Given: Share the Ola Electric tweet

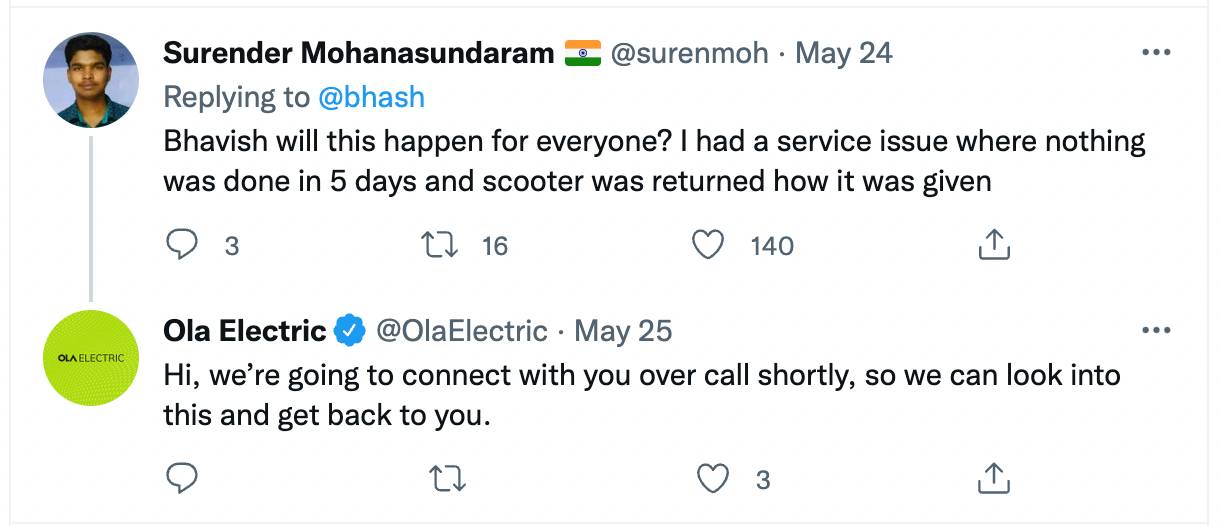Looking at the screenshot, I should [991, 478].
